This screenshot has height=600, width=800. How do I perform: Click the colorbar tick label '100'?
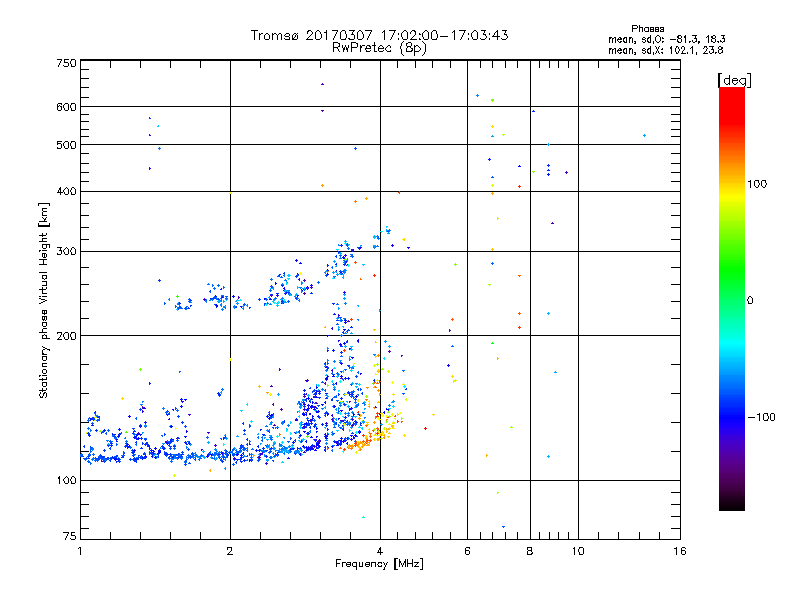pyautogui.click(x=757, y=184)
